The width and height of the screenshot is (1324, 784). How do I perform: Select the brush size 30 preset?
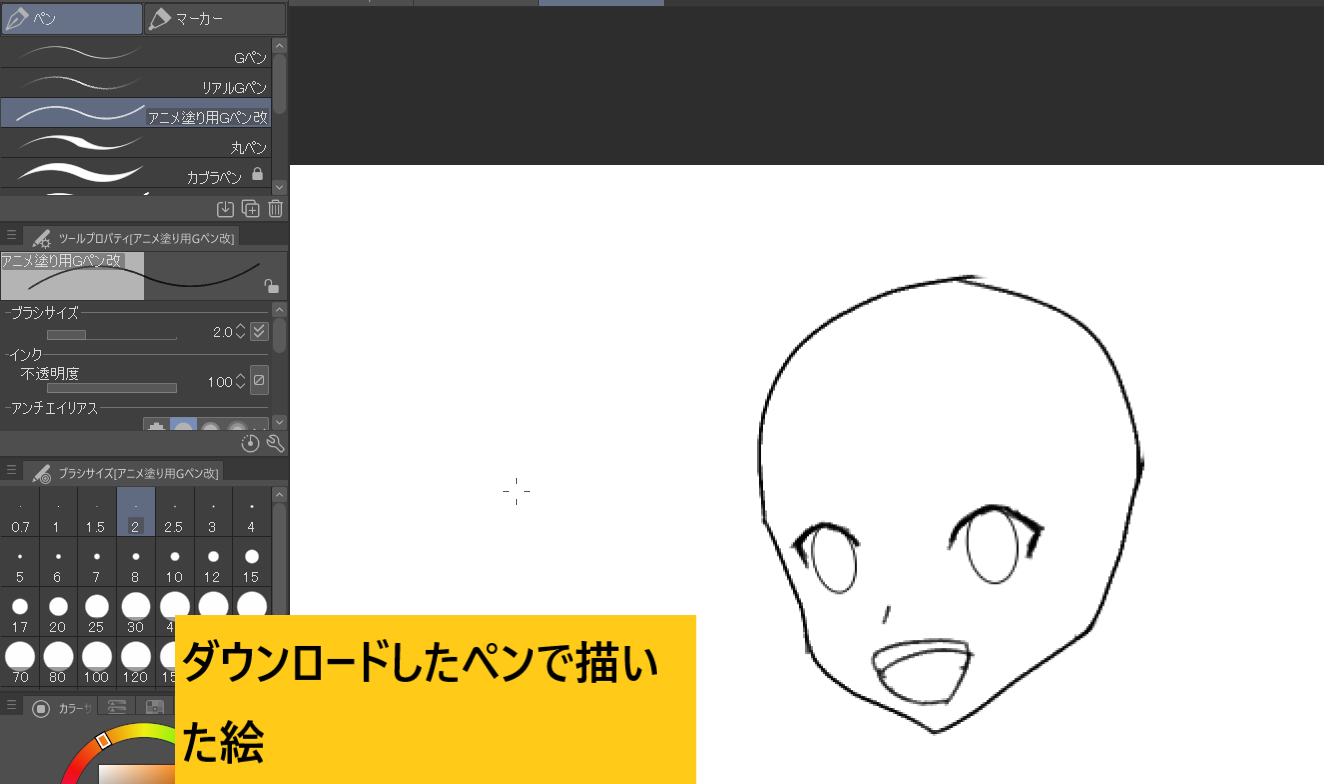(134, 609)
